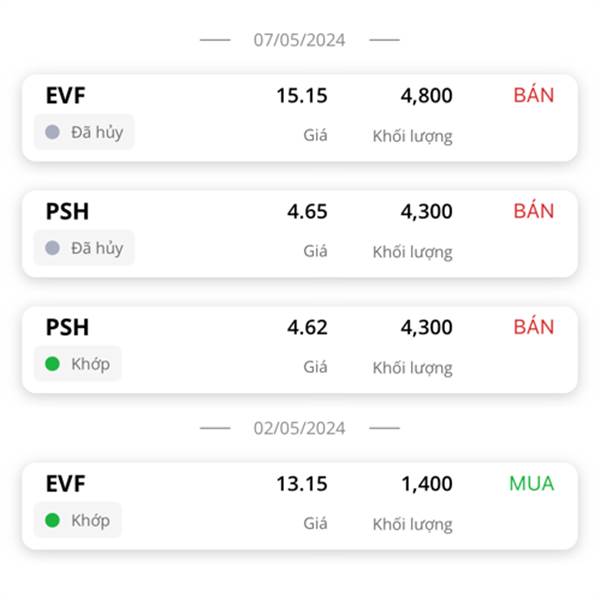The image size is (600, 600).
Task: Click the volume 1,400 on EVF buy order
Action: pyautogui.click(x=427, y=484)
